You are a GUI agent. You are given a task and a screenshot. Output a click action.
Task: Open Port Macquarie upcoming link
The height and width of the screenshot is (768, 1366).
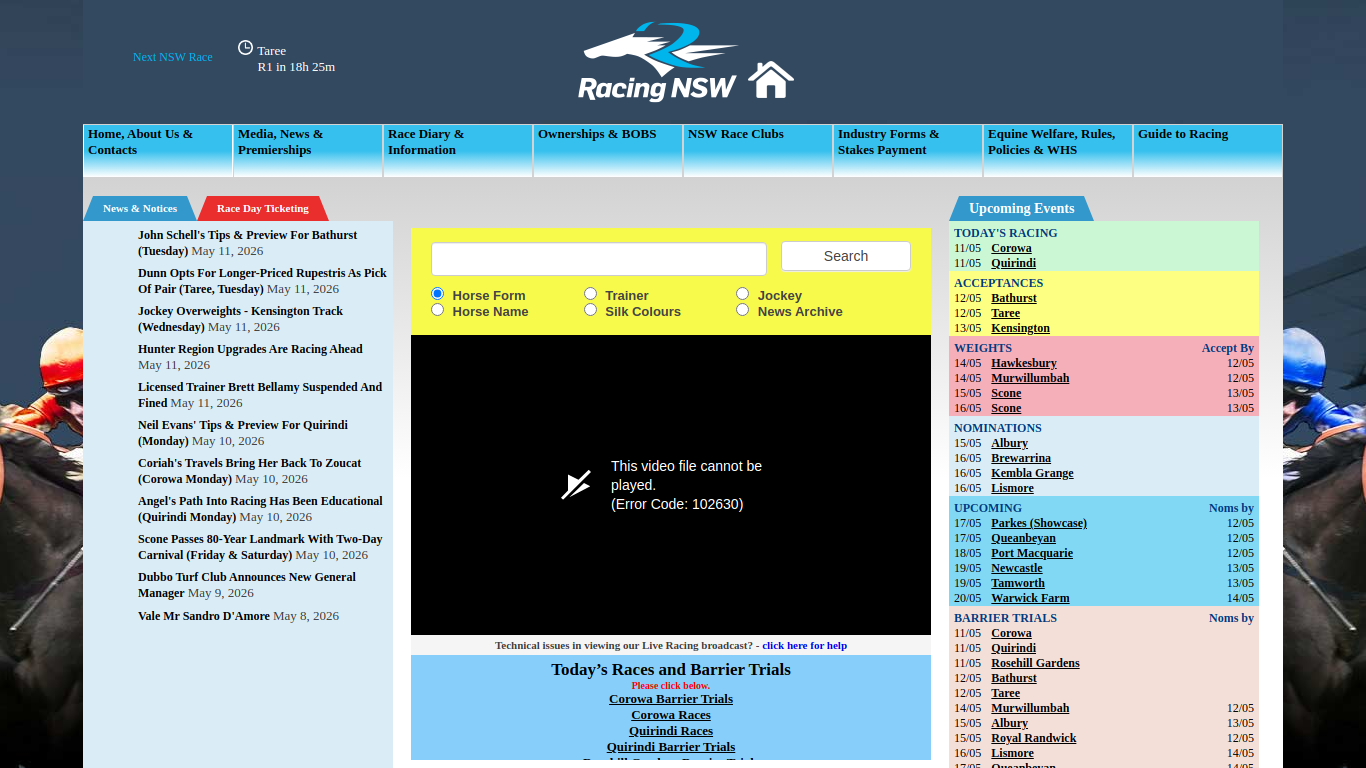(x=1032, y=553)
